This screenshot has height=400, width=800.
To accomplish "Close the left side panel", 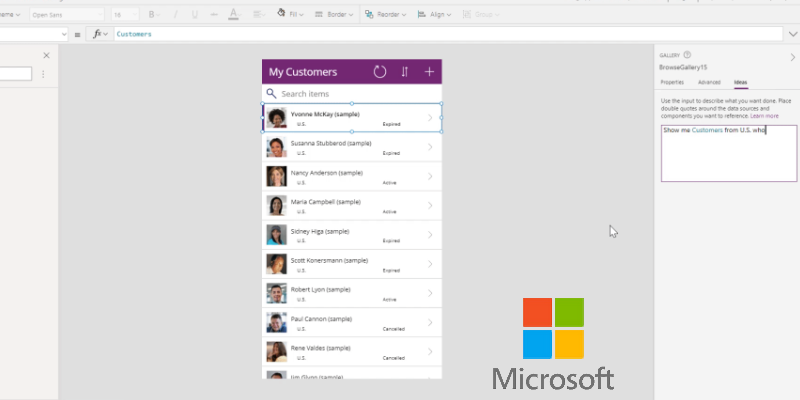I will (x=46, y=56).
